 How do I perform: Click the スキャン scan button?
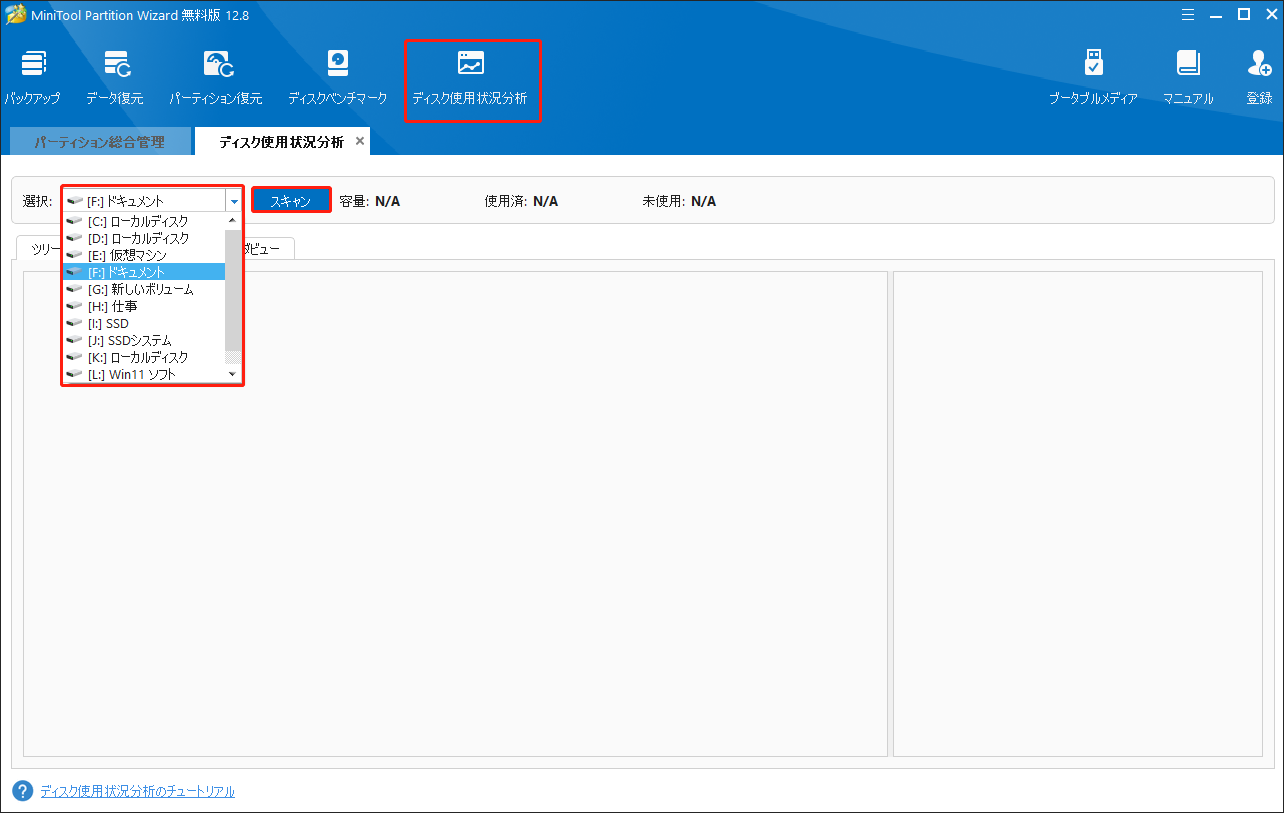click(x=291, y=201)
